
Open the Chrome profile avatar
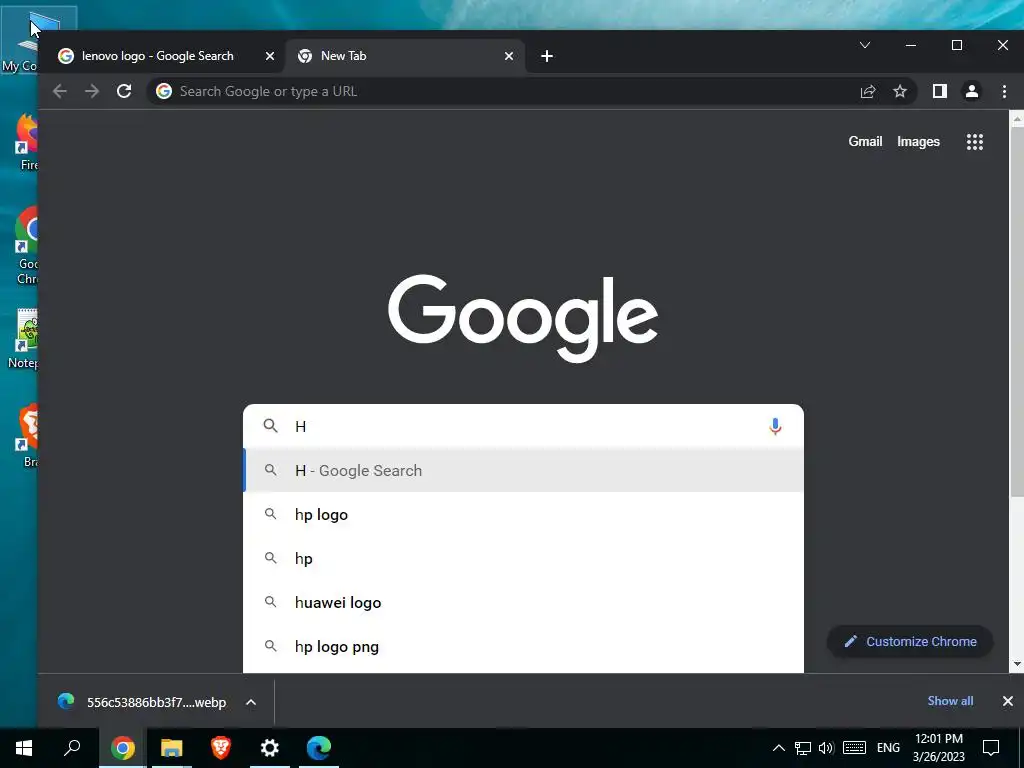[x=972, y=91]
